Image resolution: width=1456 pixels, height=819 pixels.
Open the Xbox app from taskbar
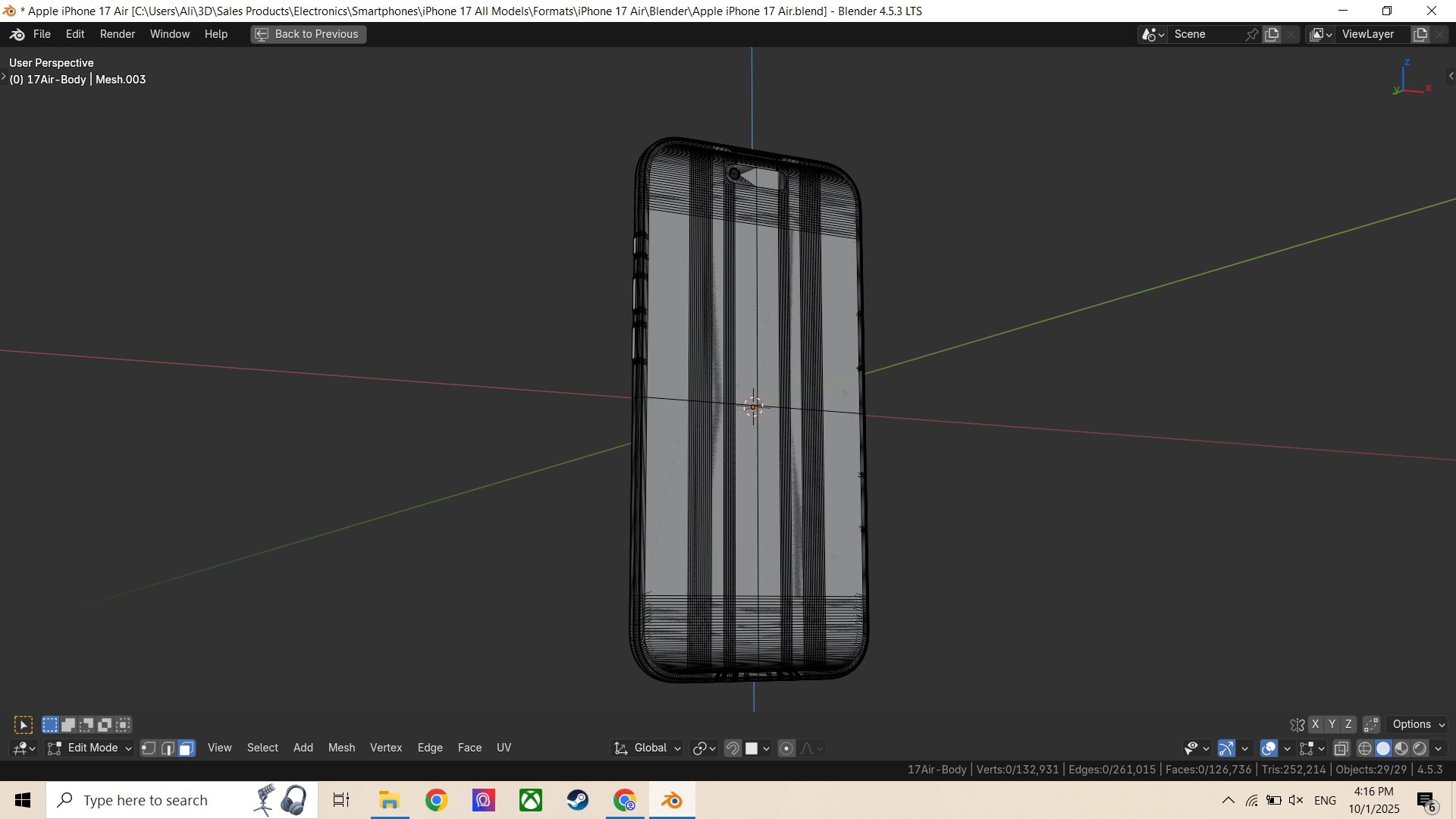[531, 800]
